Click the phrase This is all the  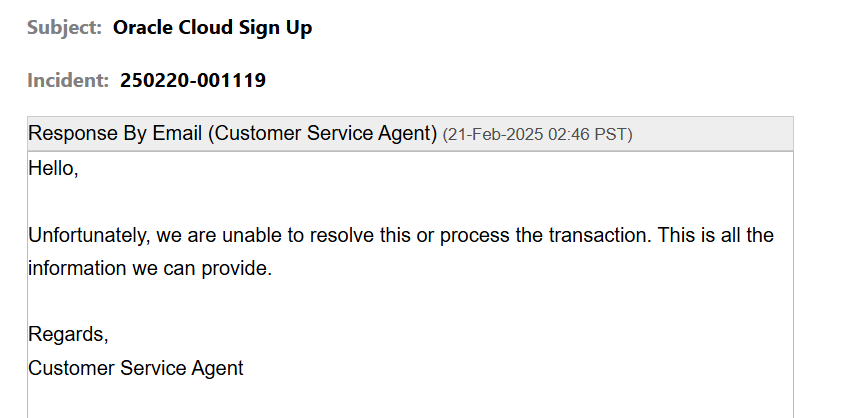pos(716,235)
